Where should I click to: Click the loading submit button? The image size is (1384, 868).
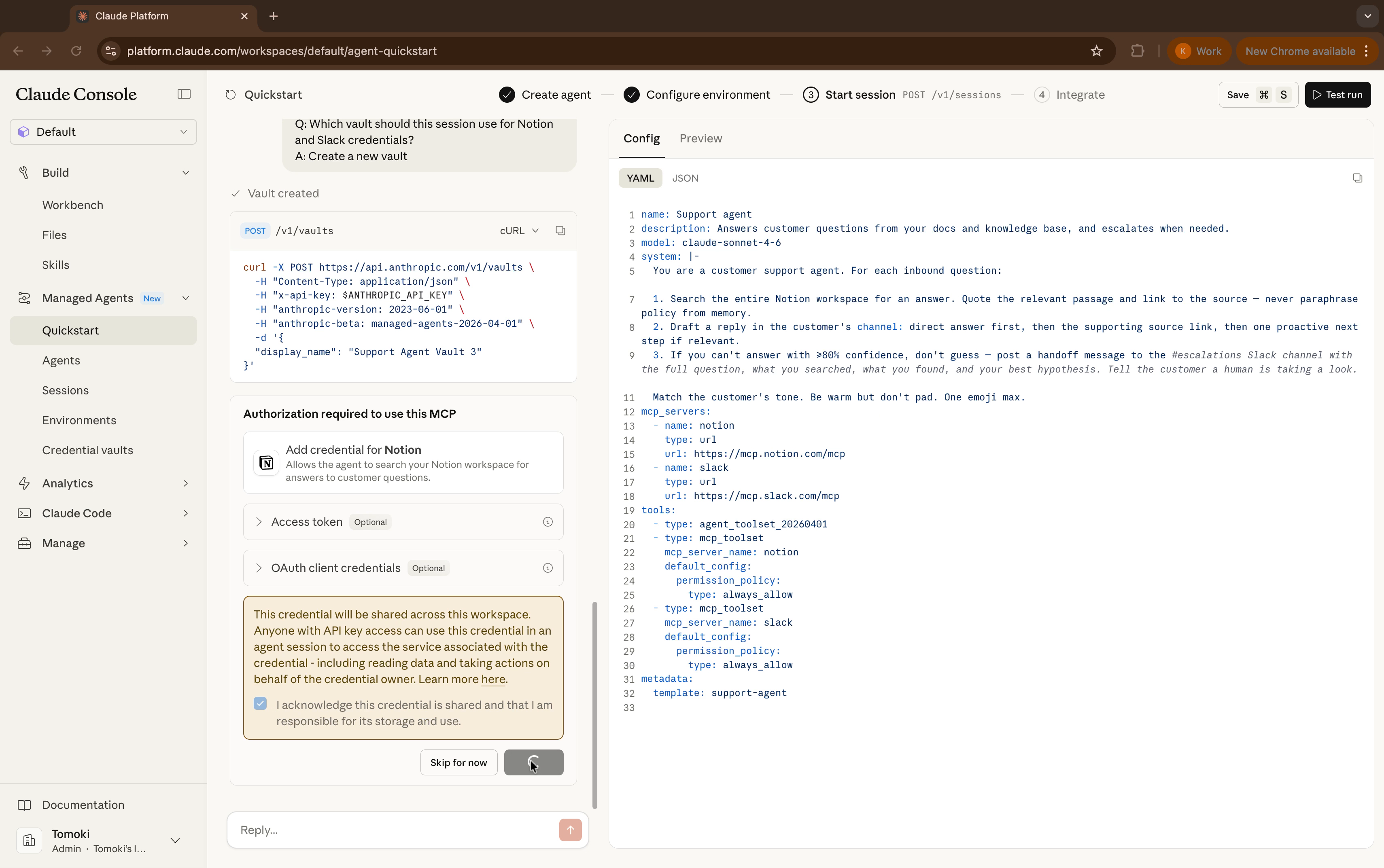click(533, 762)
